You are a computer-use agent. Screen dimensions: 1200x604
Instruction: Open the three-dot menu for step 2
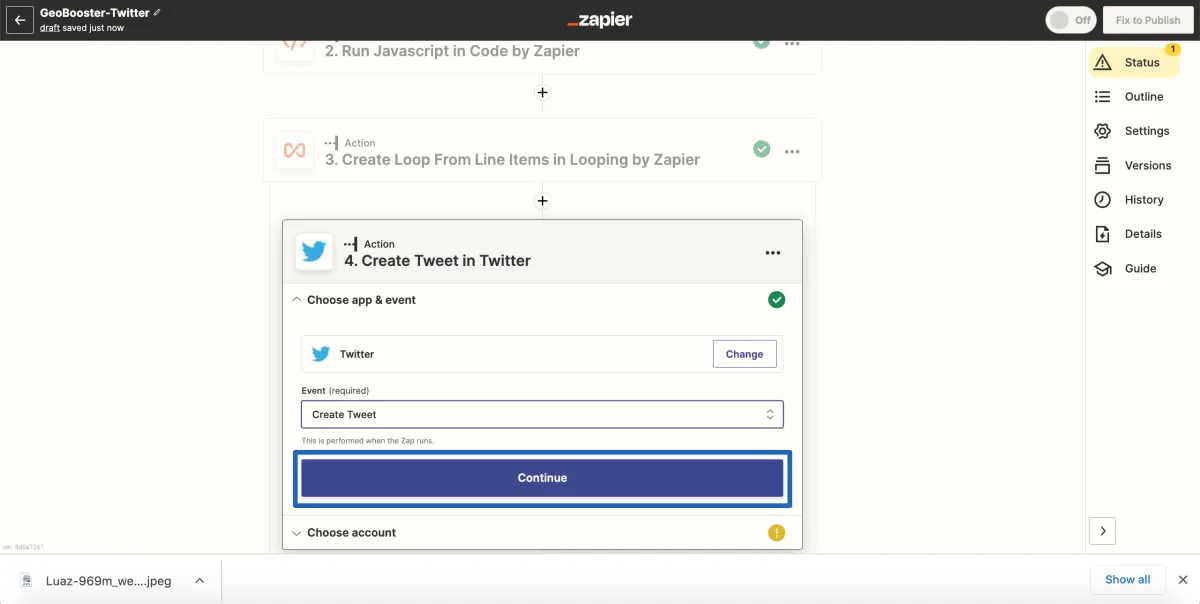coord(792,44)
